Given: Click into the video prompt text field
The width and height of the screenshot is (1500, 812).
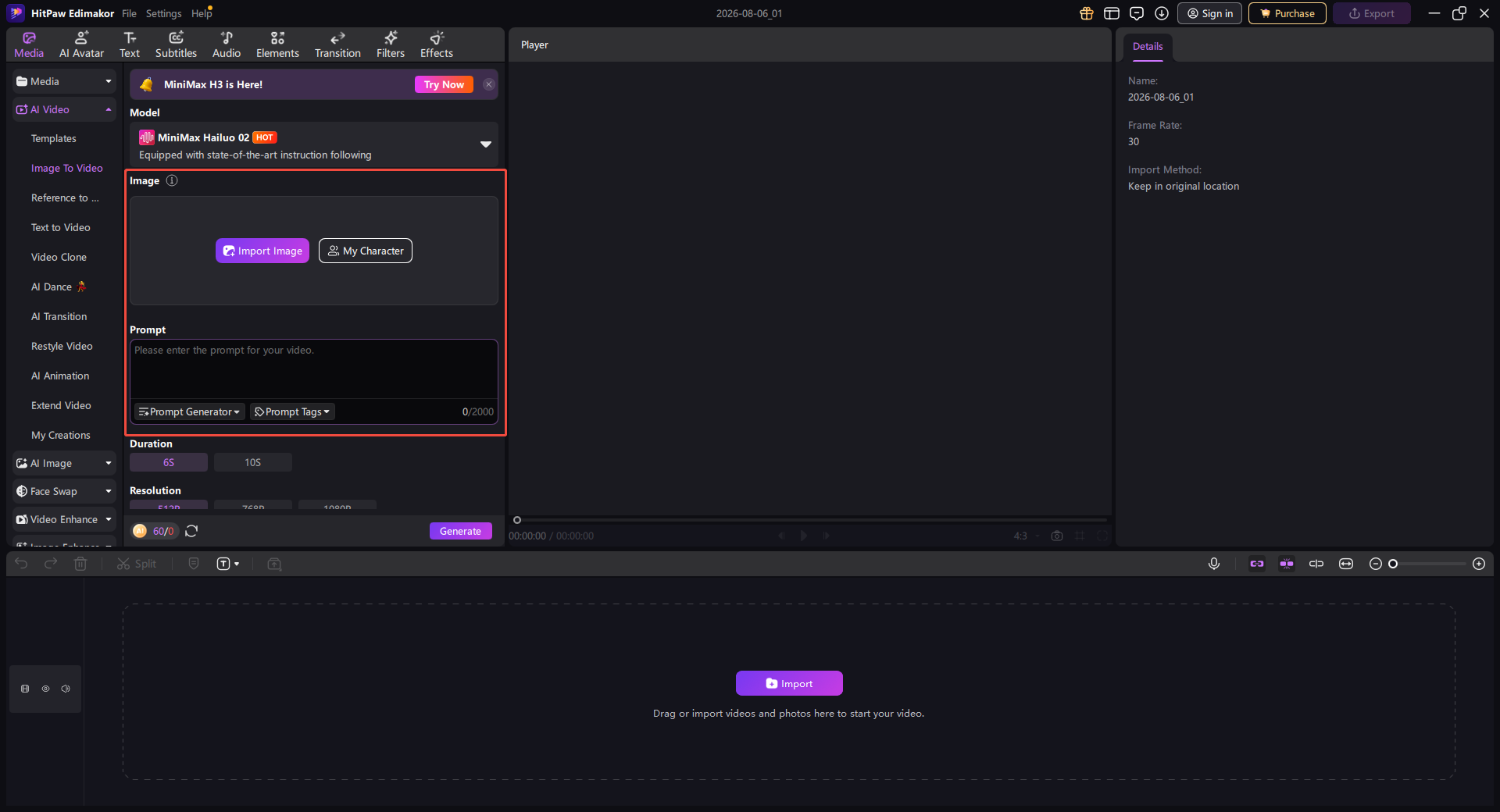Looking at the screenshot, I should coord(314,369).
